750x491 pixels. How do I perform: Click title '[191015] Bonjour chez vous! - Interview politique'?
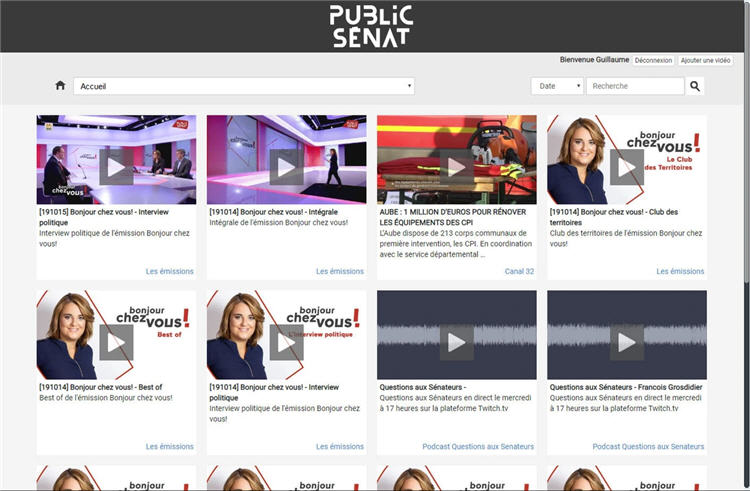pos(104,217)
